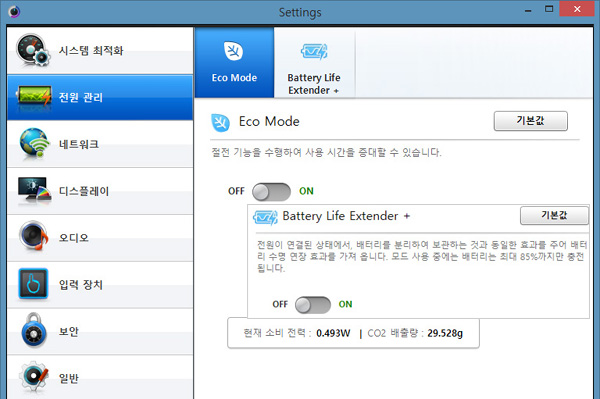Toggle the Eco Mode switch

pos(271,192)
